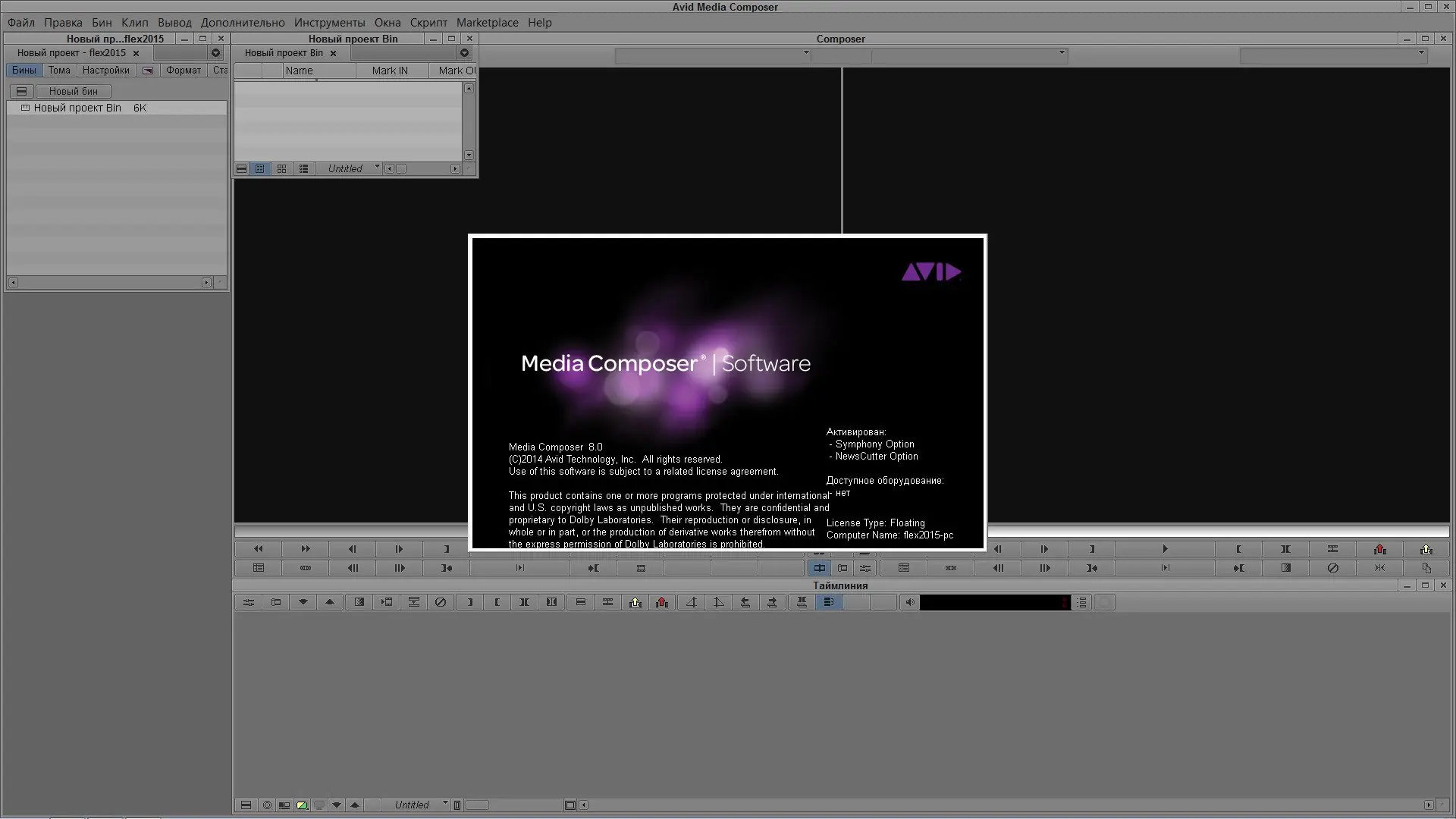Click Fast Forward under the source monitor
The width and height of the screenshot is (1456, 819).
(305, 549)
